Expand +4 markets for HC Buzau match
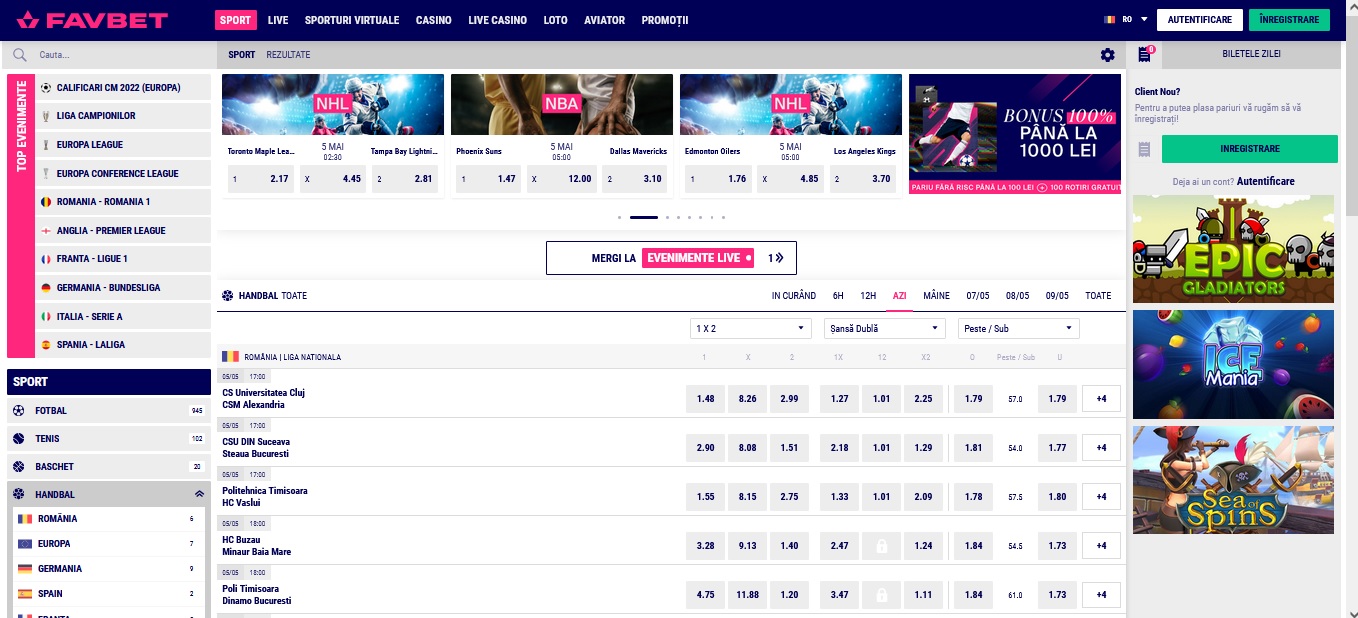Viewport: 1358px width, 618px height. coord(1101,546)
